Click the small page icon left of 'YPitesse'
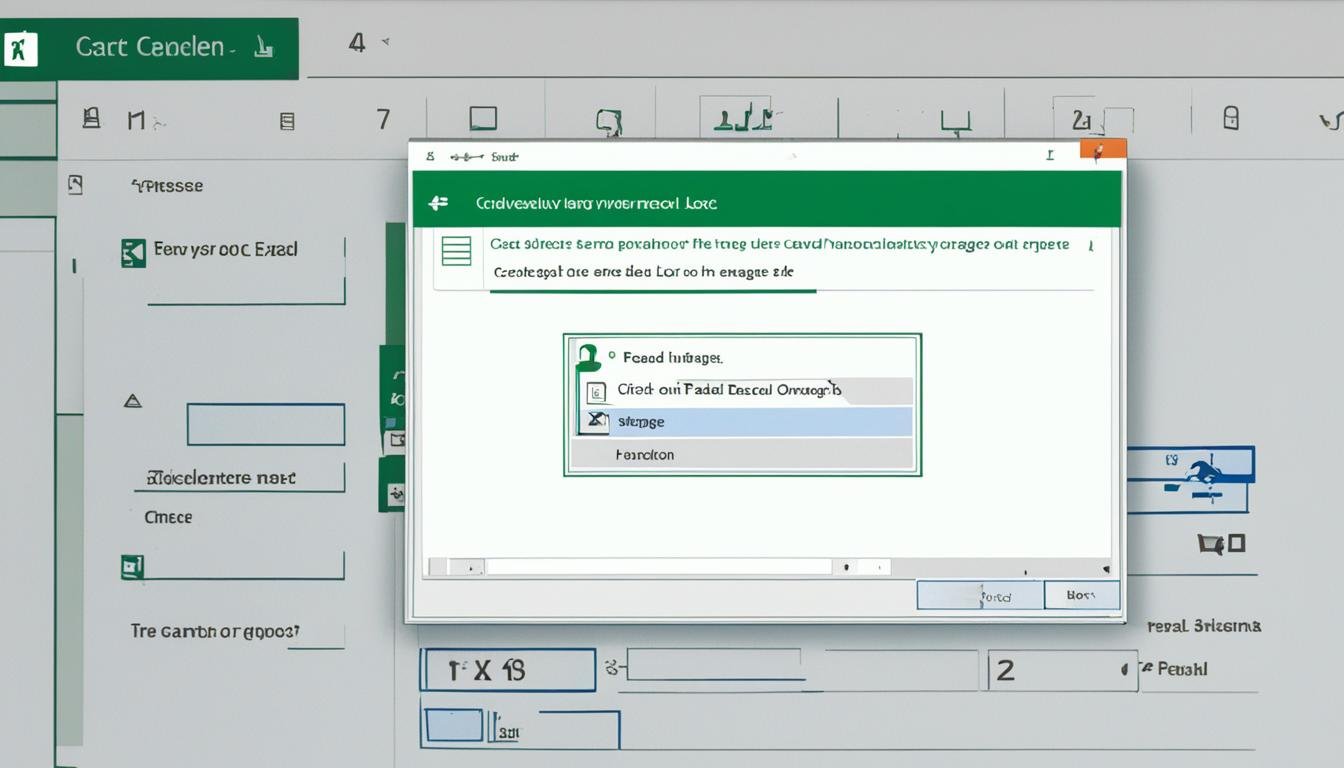 (x=74, y=185)
